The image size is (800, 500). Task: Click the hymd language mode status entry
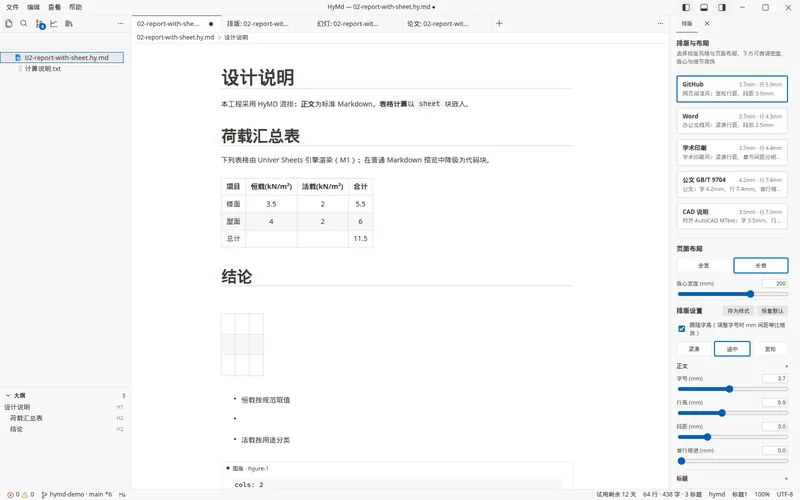click(x=717, y=494)
